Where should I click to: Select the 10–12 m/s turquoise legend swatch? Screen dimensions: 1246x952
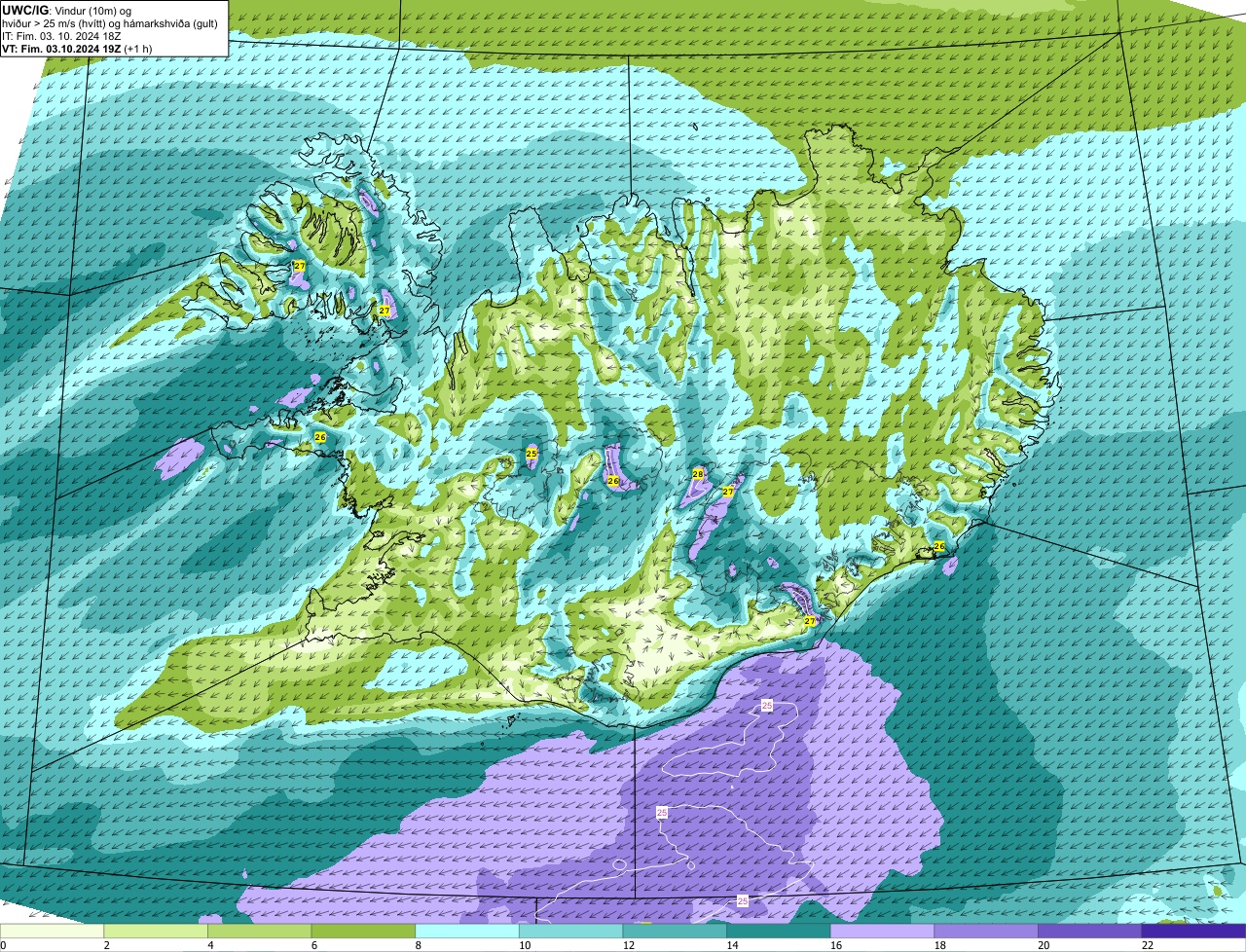570,931
